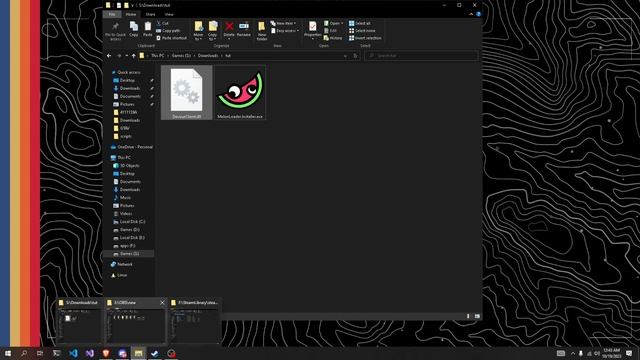
Task: Click the red Delete icon
Action: [x=229, y=27]
